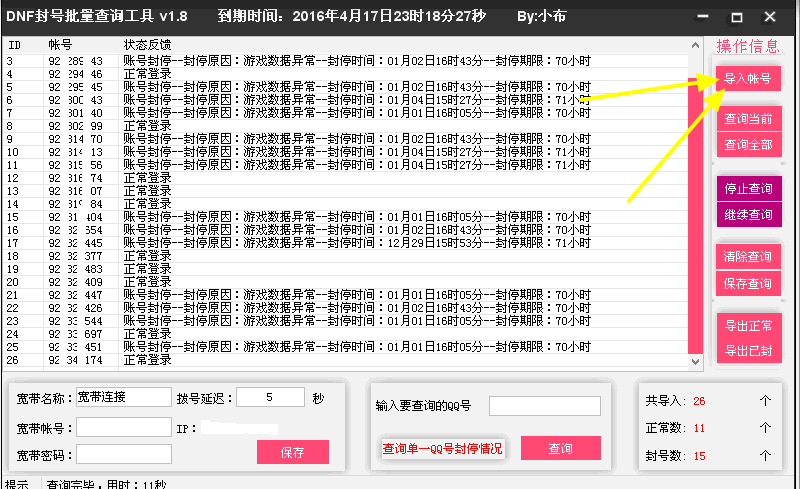The image size is (800, 489).
Task: Select row ID 17 banned 12月29日
Action: (345, 243)
